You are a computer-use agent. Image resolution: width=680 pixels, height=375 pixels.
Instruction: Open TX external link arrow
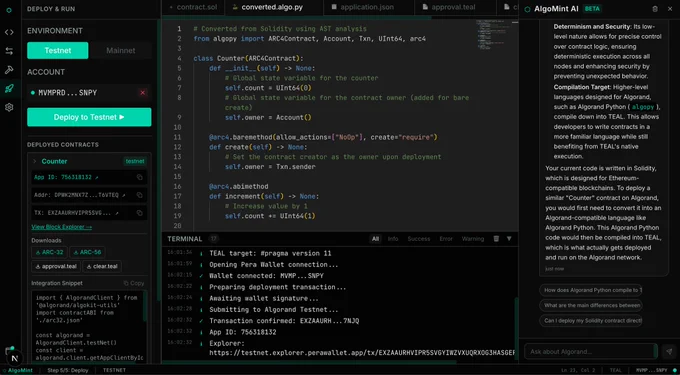click(116, 213)
